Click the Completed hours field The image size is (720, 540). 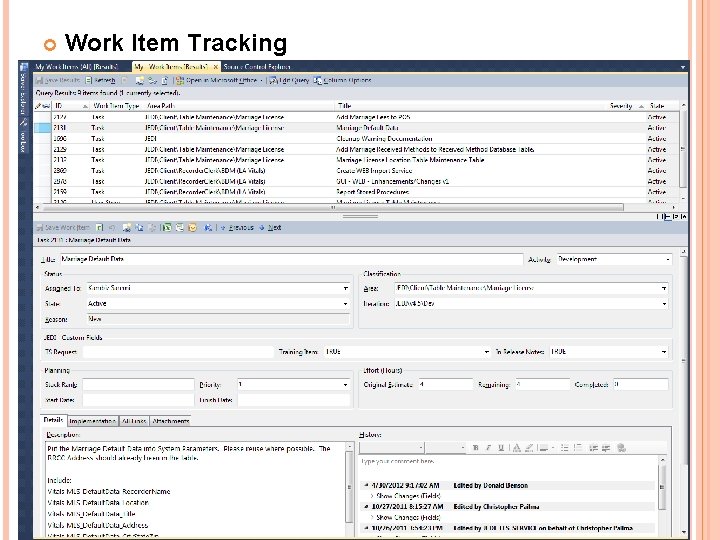640,385
